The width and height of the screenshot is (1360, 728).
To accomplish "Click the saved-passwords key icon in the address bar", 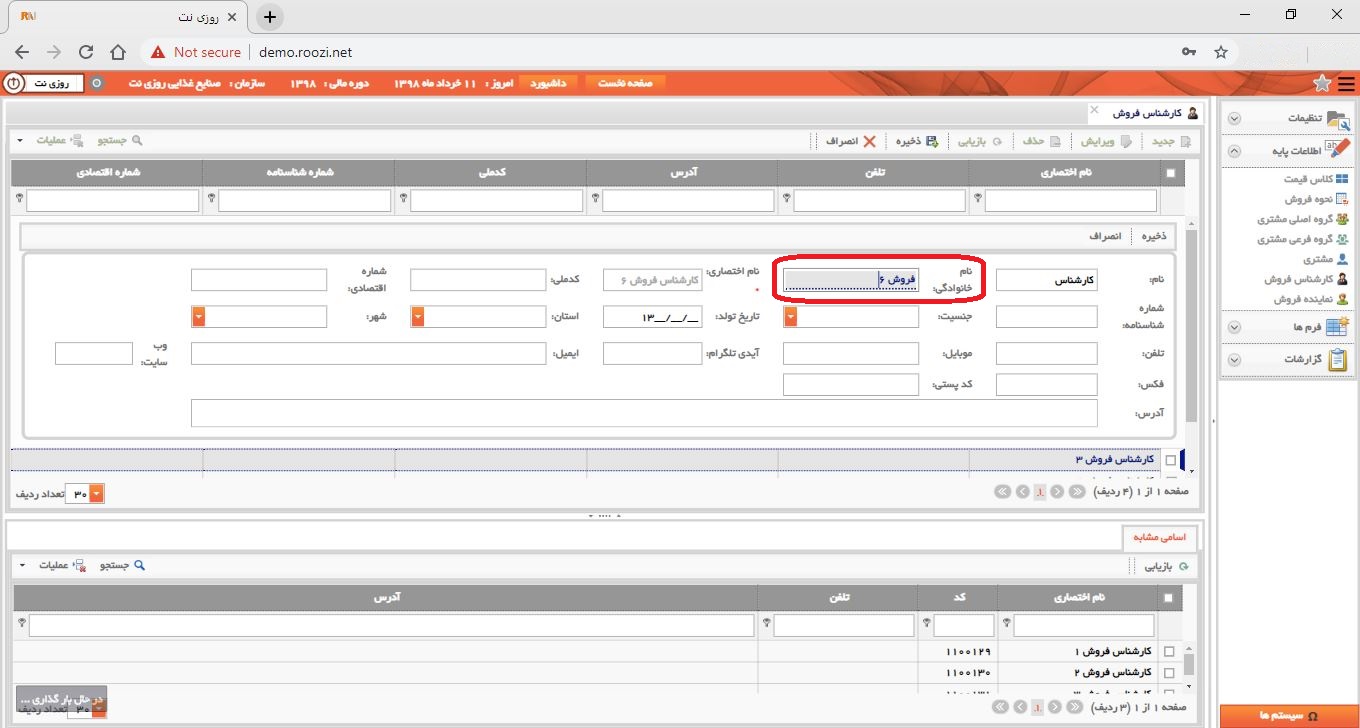I will click(x=1189, y=52).
